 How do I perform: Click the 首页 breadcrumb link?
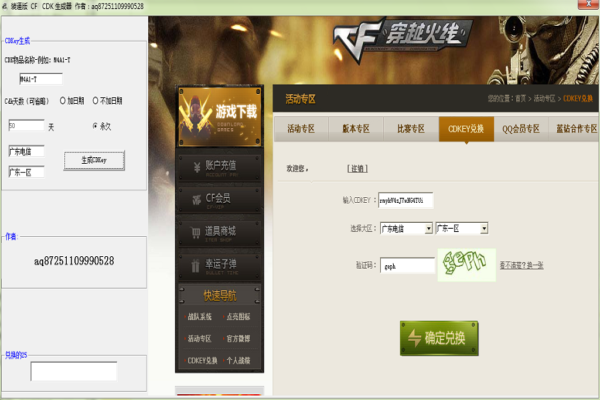[520, 99]
